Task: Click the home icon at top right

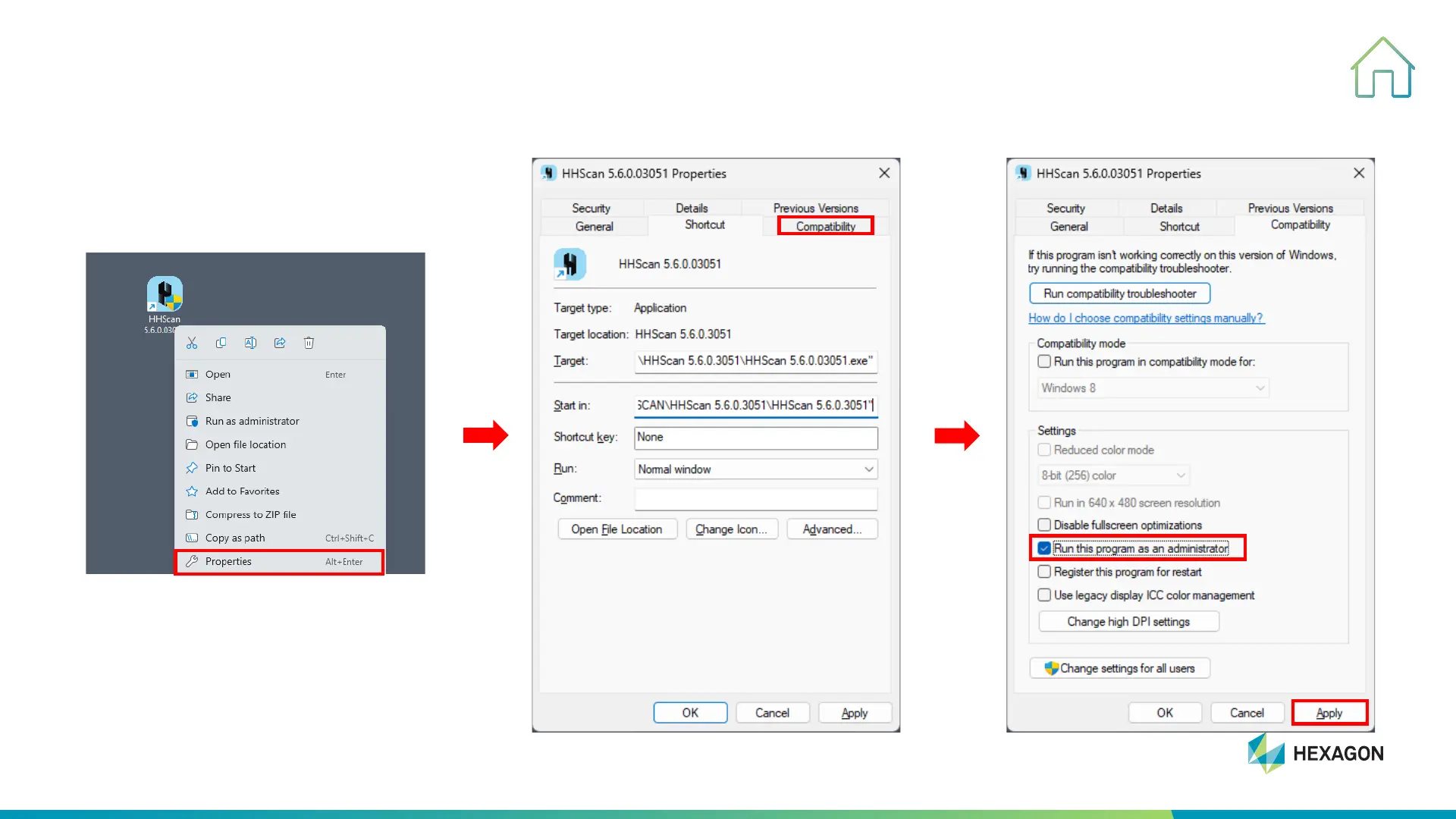Action: (x=1382, y=68)
